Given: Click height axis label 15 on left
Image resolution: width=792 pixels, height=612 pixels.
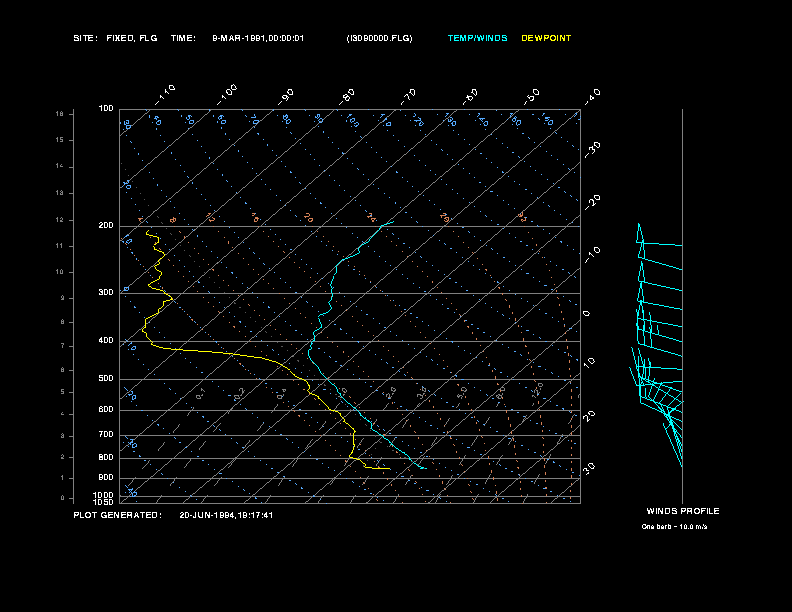Looking at the screenshot, I should click(x=60, y=140).
